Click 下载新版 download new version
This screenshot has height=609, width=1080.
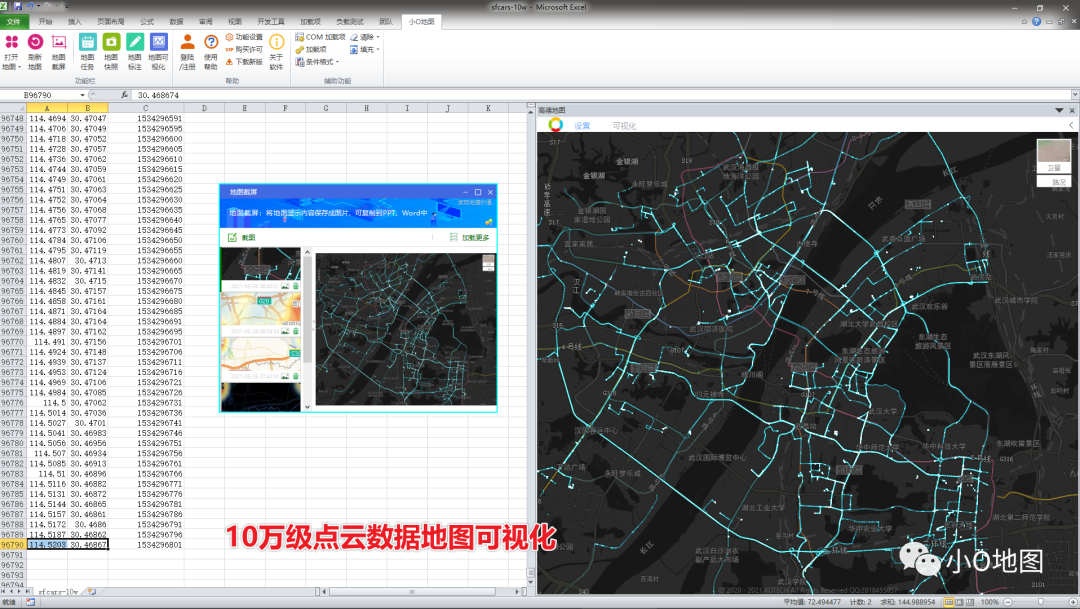pyautogui.click(x=244, y=62)
